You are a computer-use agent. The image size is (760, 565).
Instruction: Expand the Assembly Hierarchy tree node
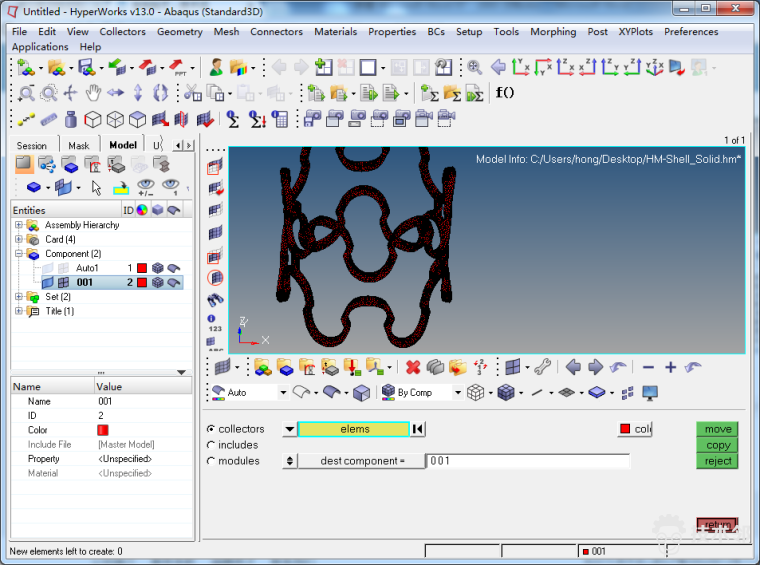click(x=18, y=225)
